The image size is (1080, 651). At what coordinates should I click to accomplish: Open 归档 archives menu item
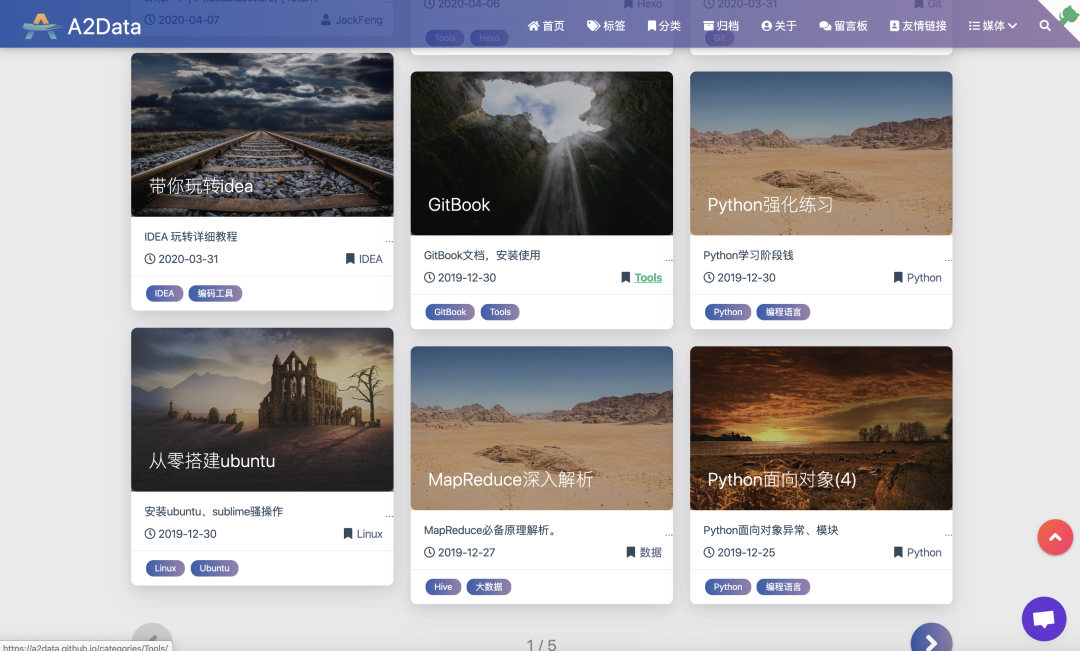pyautogui.click(x=721, y=25)
